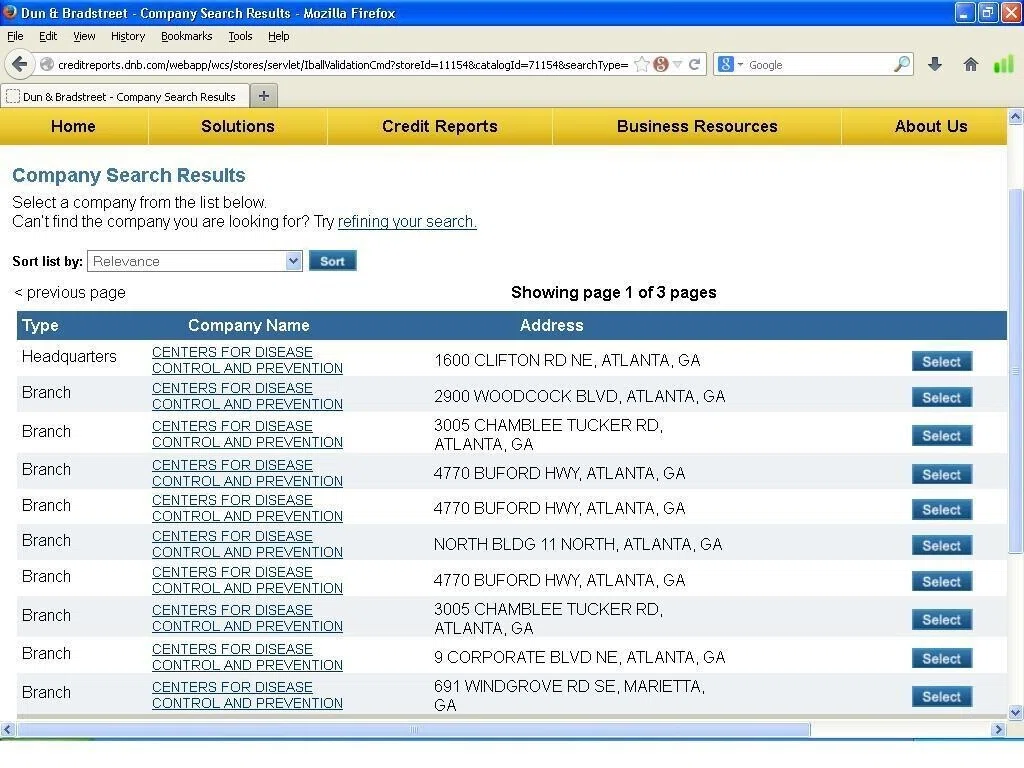
Task: Click the address bar URL field
Action: 343,64
